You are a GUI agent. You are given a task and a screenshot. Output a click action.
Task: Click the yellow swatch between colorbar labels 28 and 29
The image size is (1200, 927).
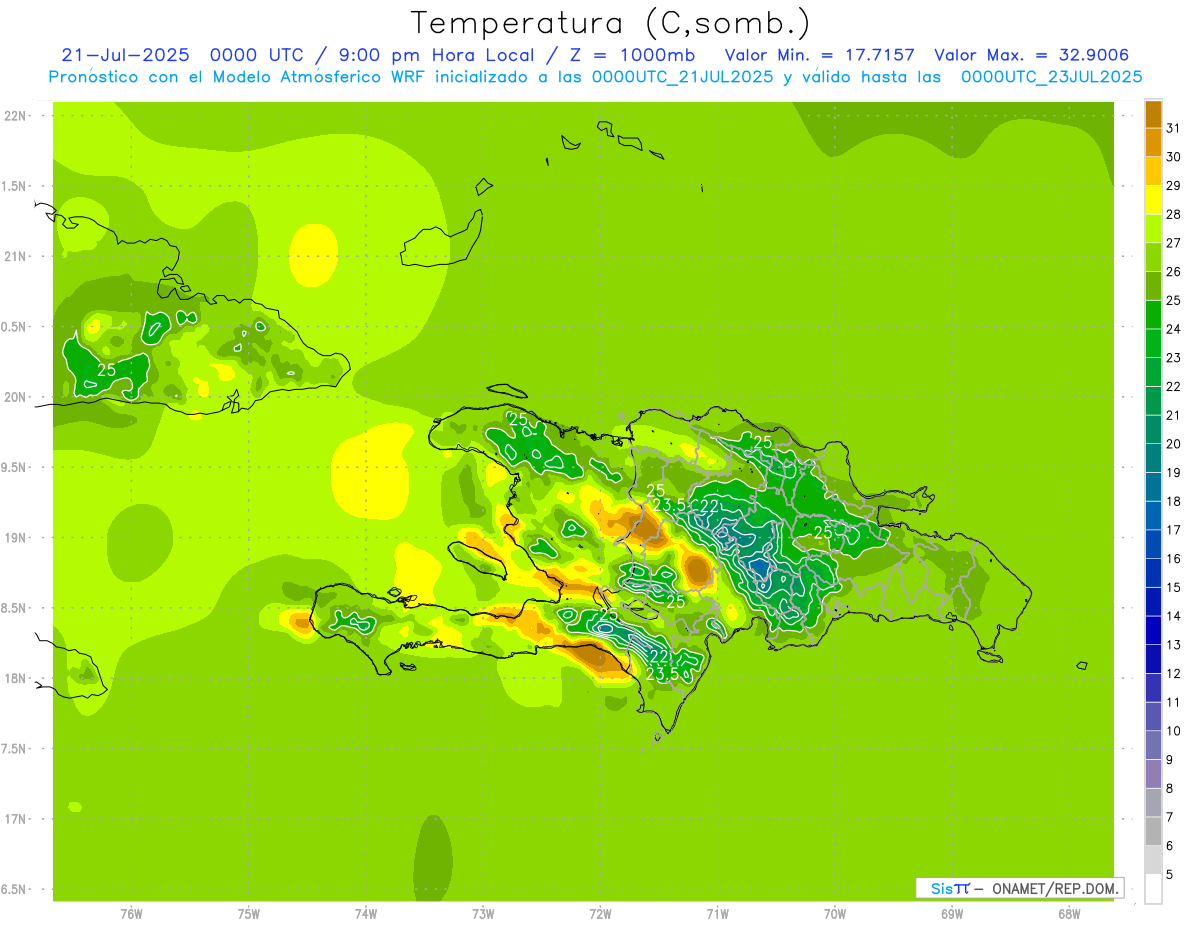click(x=1153, y=201)
